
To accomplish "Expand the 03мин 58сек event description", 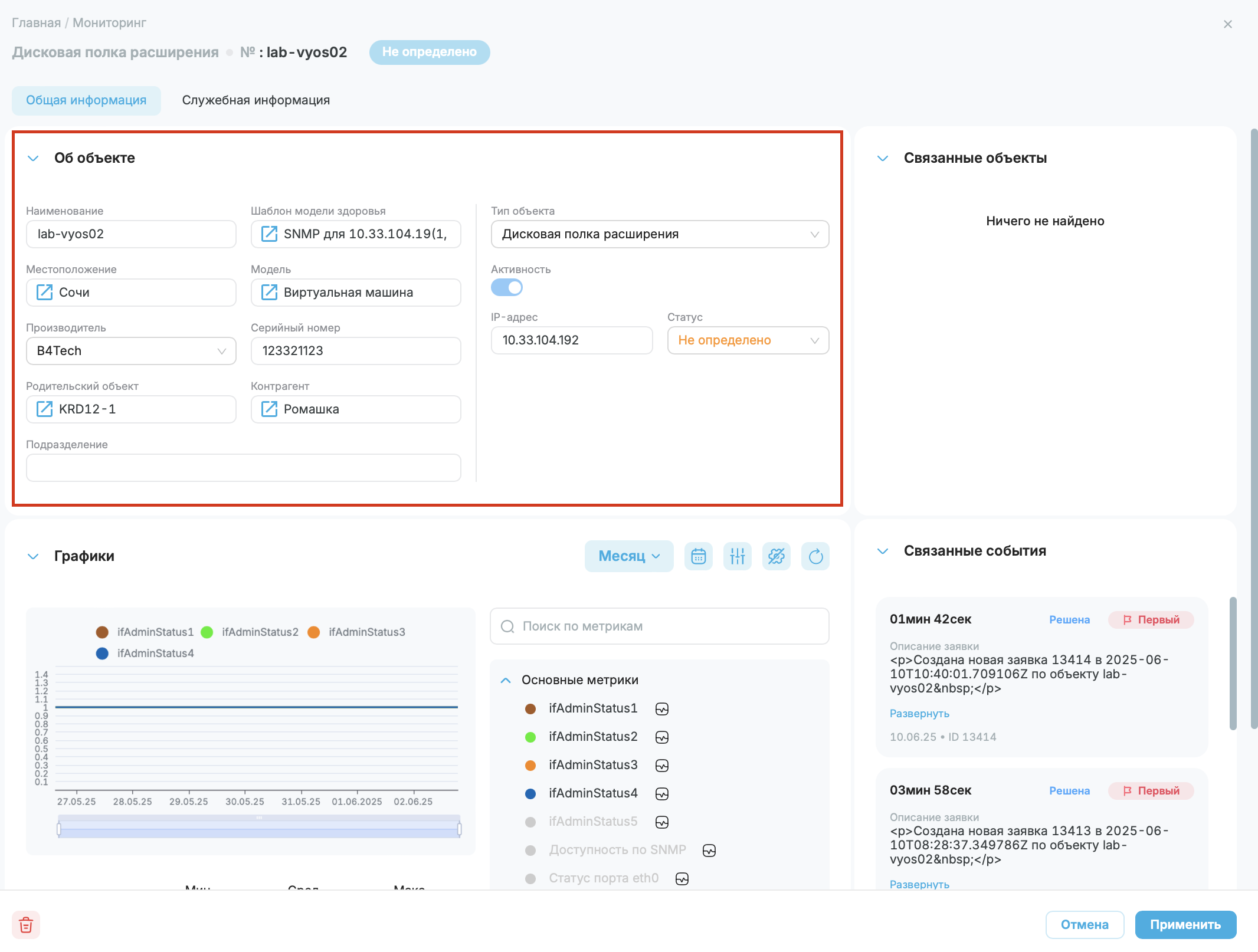I will point(919,884).
